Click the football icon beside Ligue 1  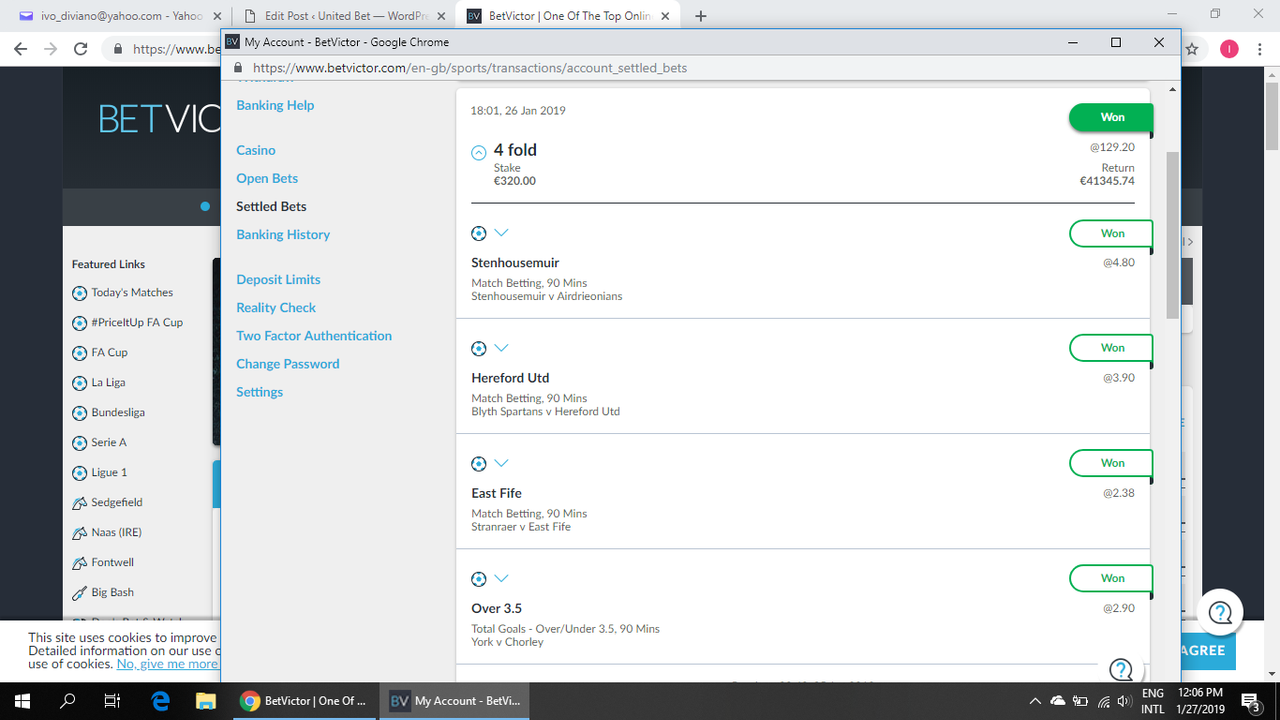click(x=80, y=473)
